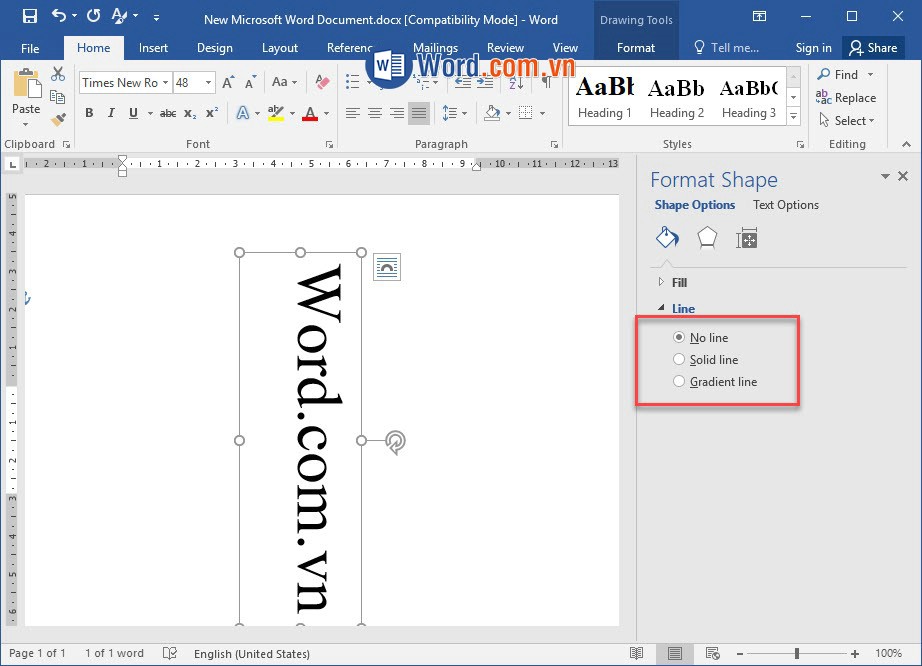Apply the Heading 2 style
The height and width of the screenshot is (666, 922).
point(677,98)
